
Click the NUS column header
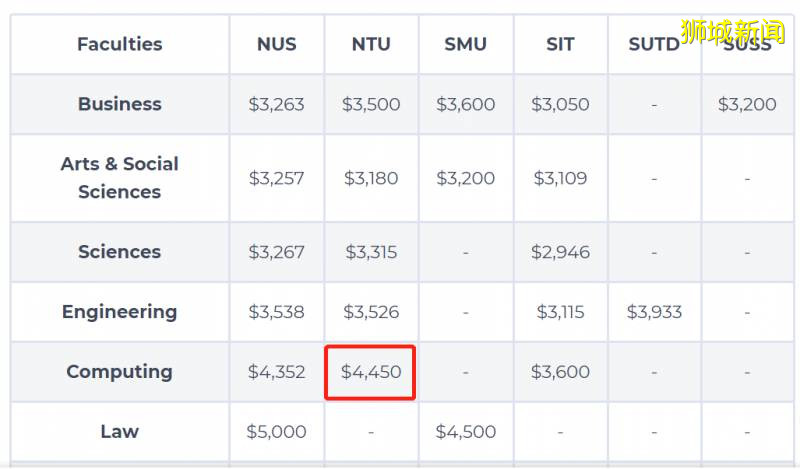click(x=276, y=44)
